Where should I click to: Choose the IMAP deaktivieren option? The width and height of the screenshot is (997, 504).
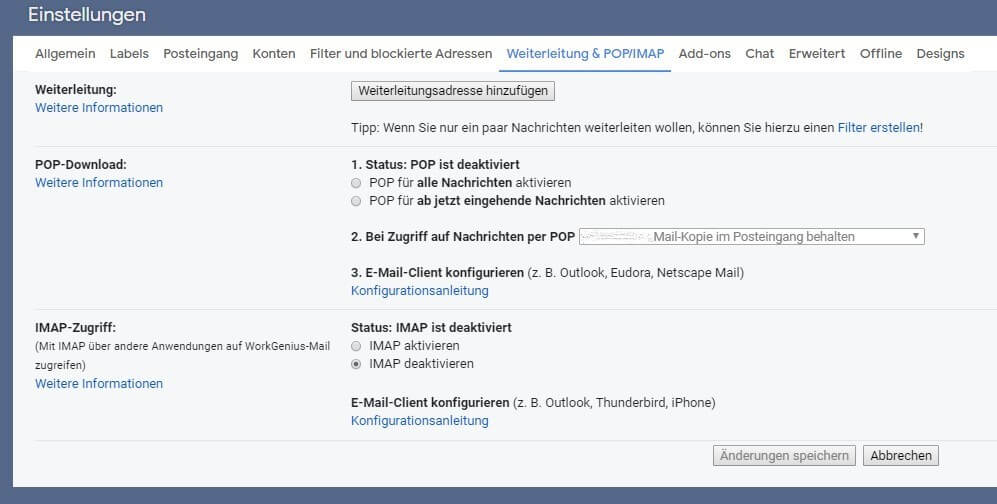coord(356,364)
